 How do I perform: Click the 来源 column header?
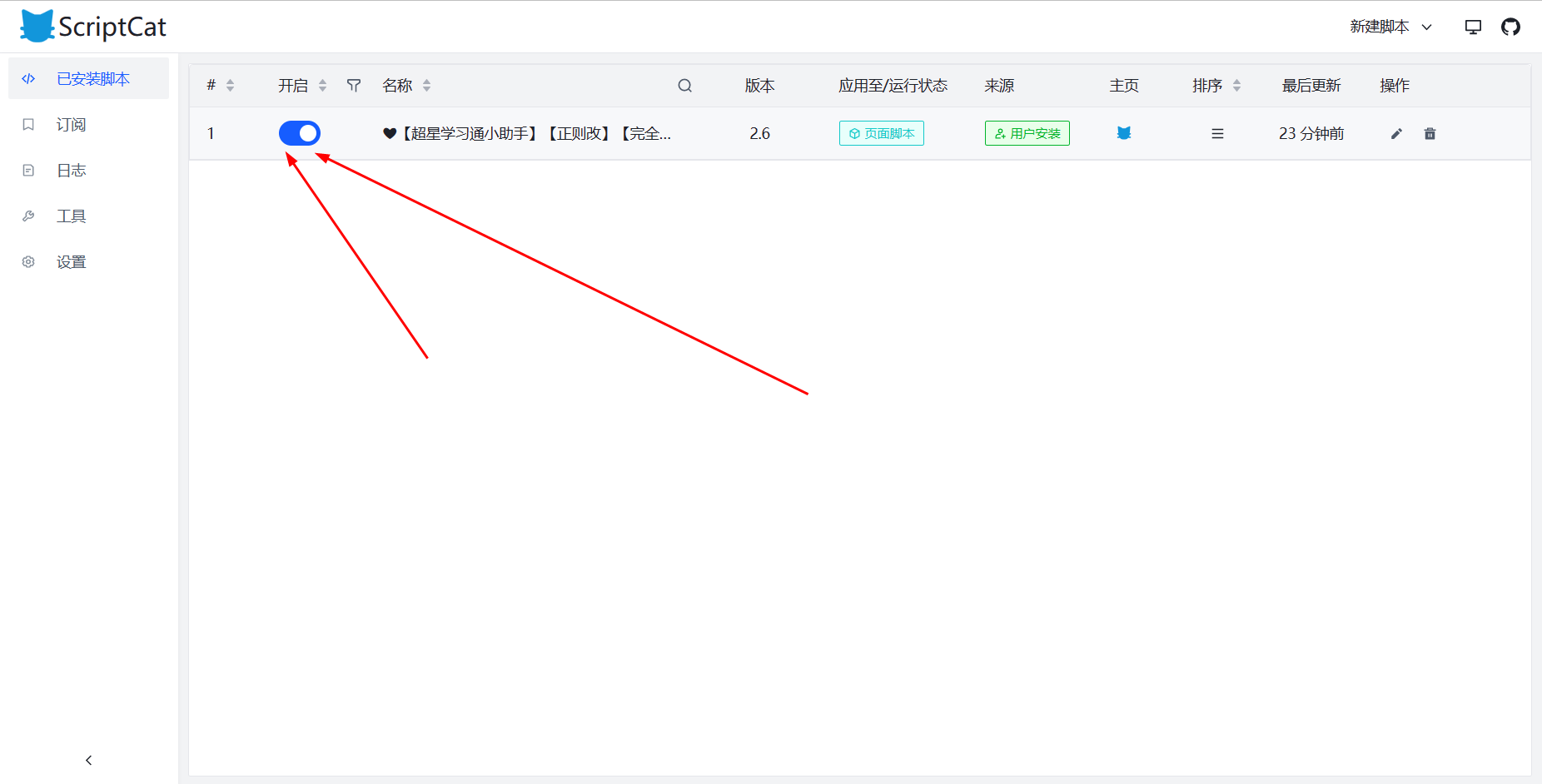999,85
